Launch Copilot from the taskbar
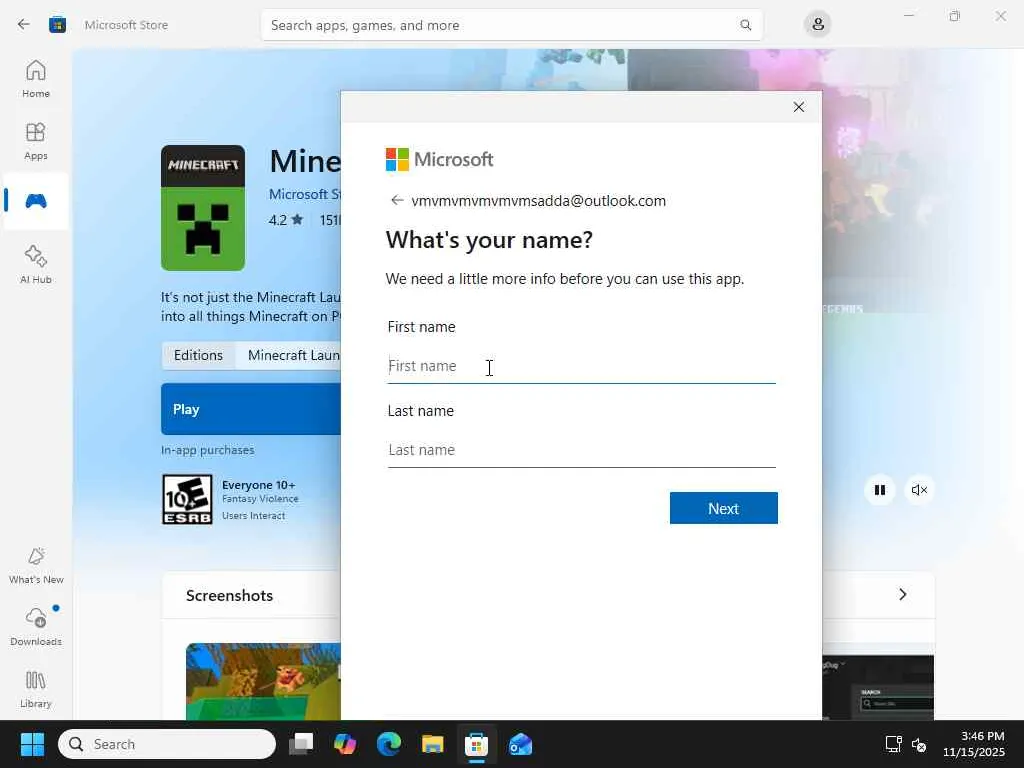This screenshot has height=768, width=1024. (x=345, y=744)
